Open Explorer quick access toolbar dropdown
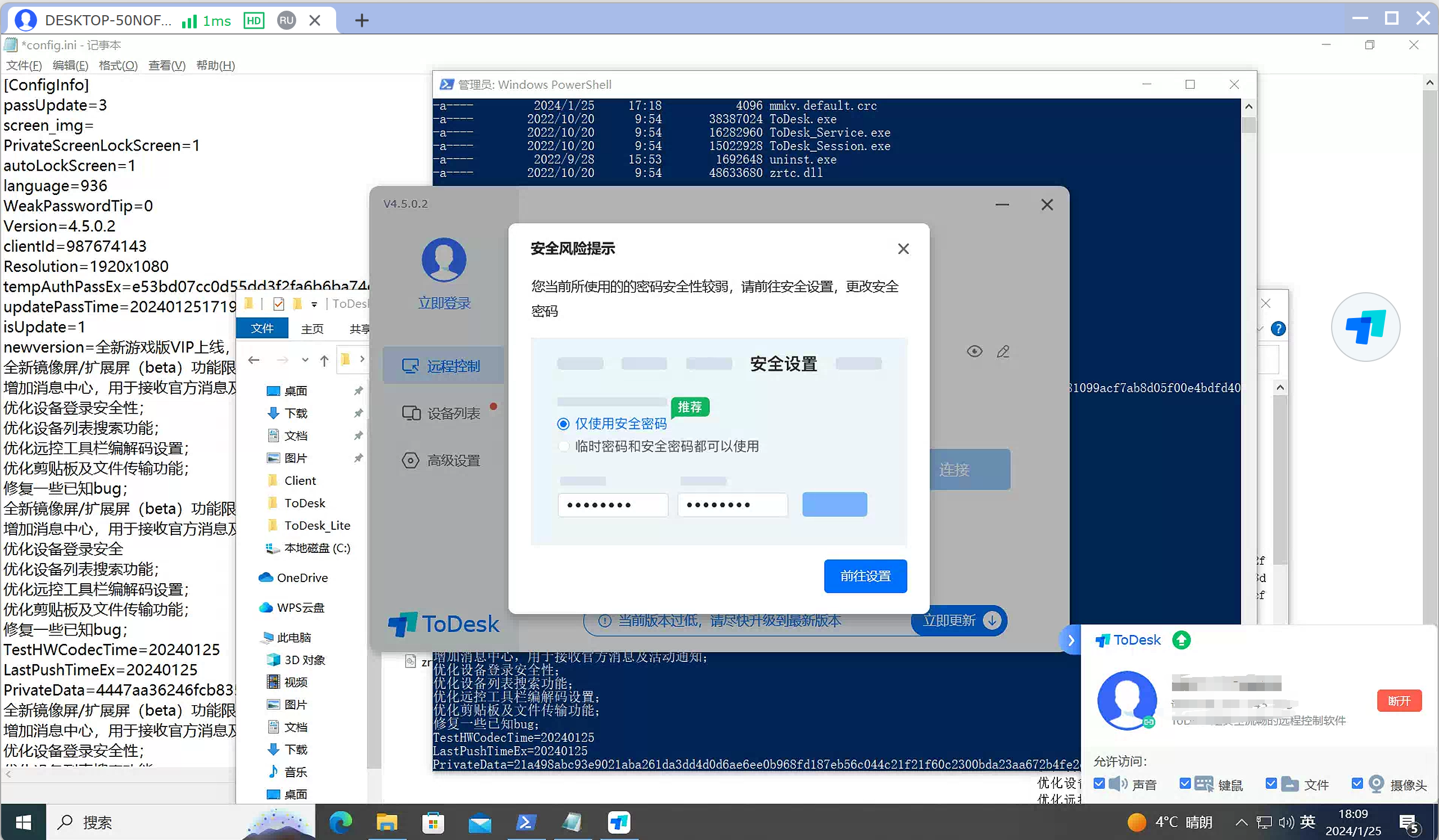 (314, 304)
